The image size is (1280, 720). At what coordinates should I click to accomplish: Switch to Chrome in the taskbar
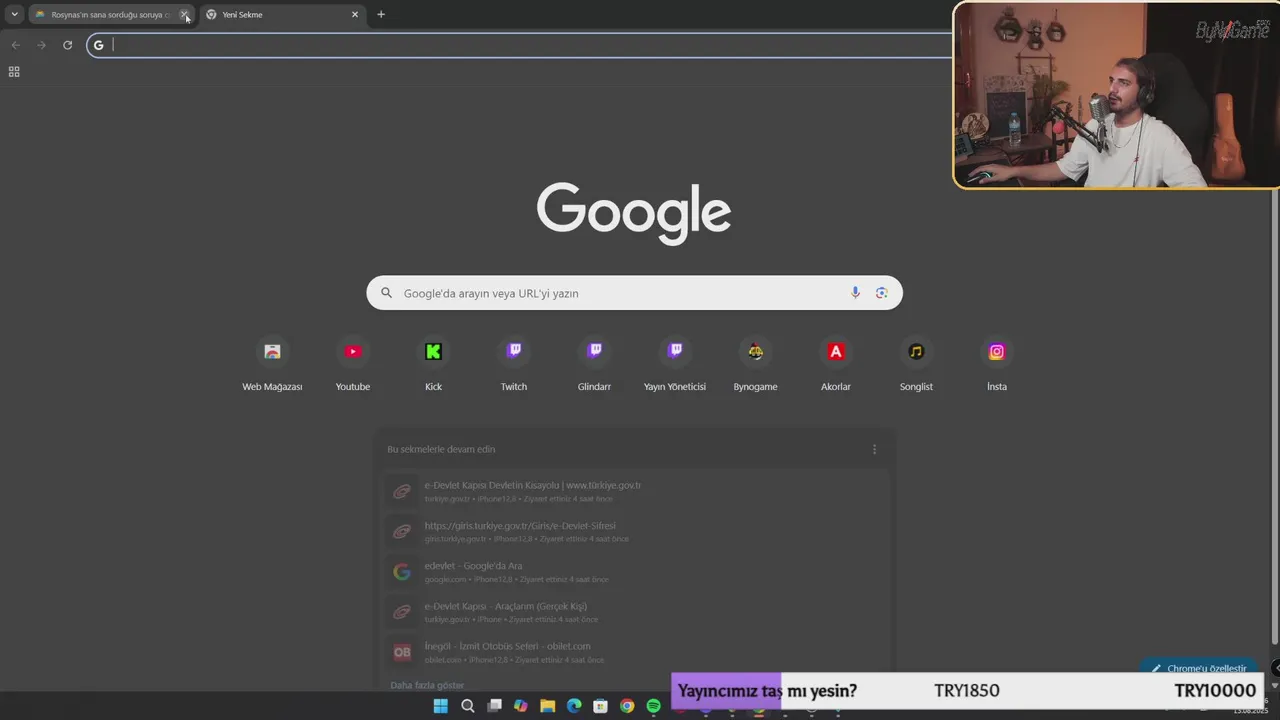point(627,706)
